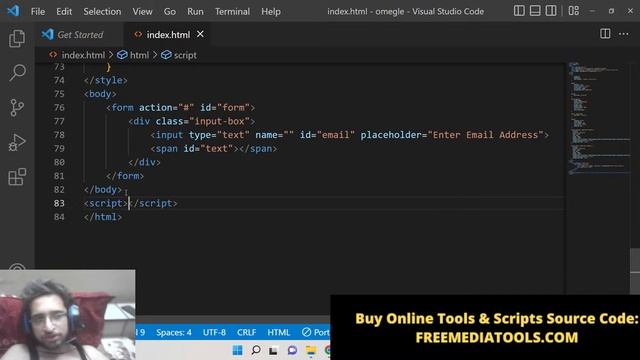The height and width of the screenshot is (360, 640).
Task: Click the Port status bar item
Action: pos(315,332)
